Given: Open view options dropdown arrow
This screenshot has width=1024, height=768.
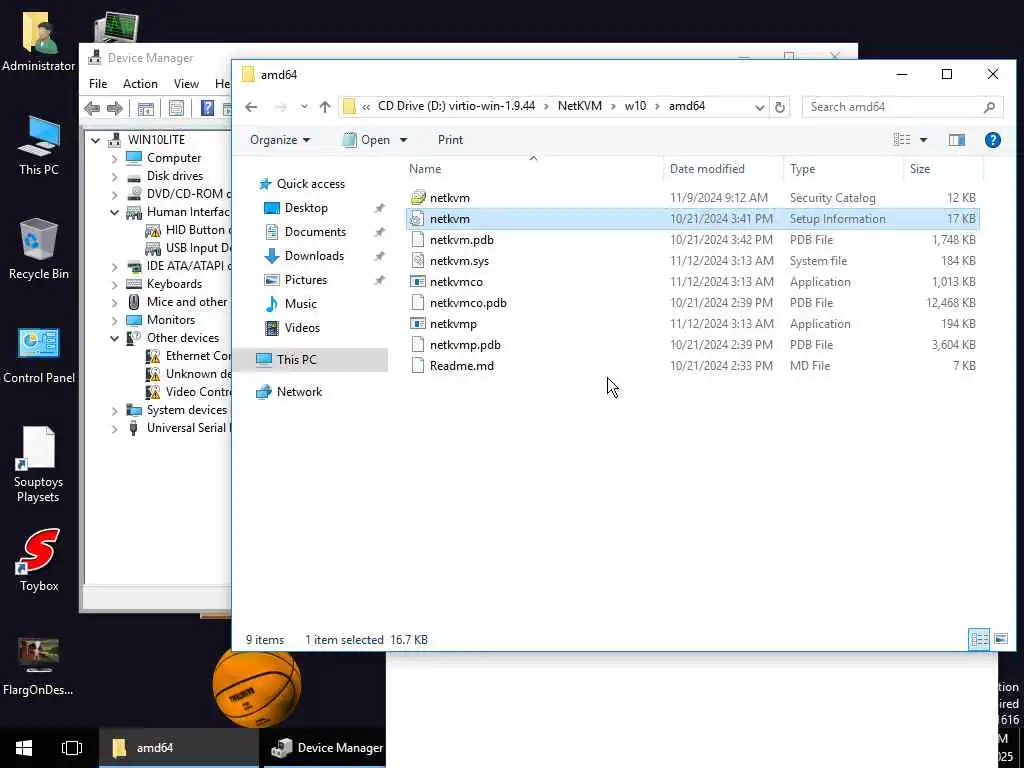Looking at the screenshot, I should coord(923,140).
